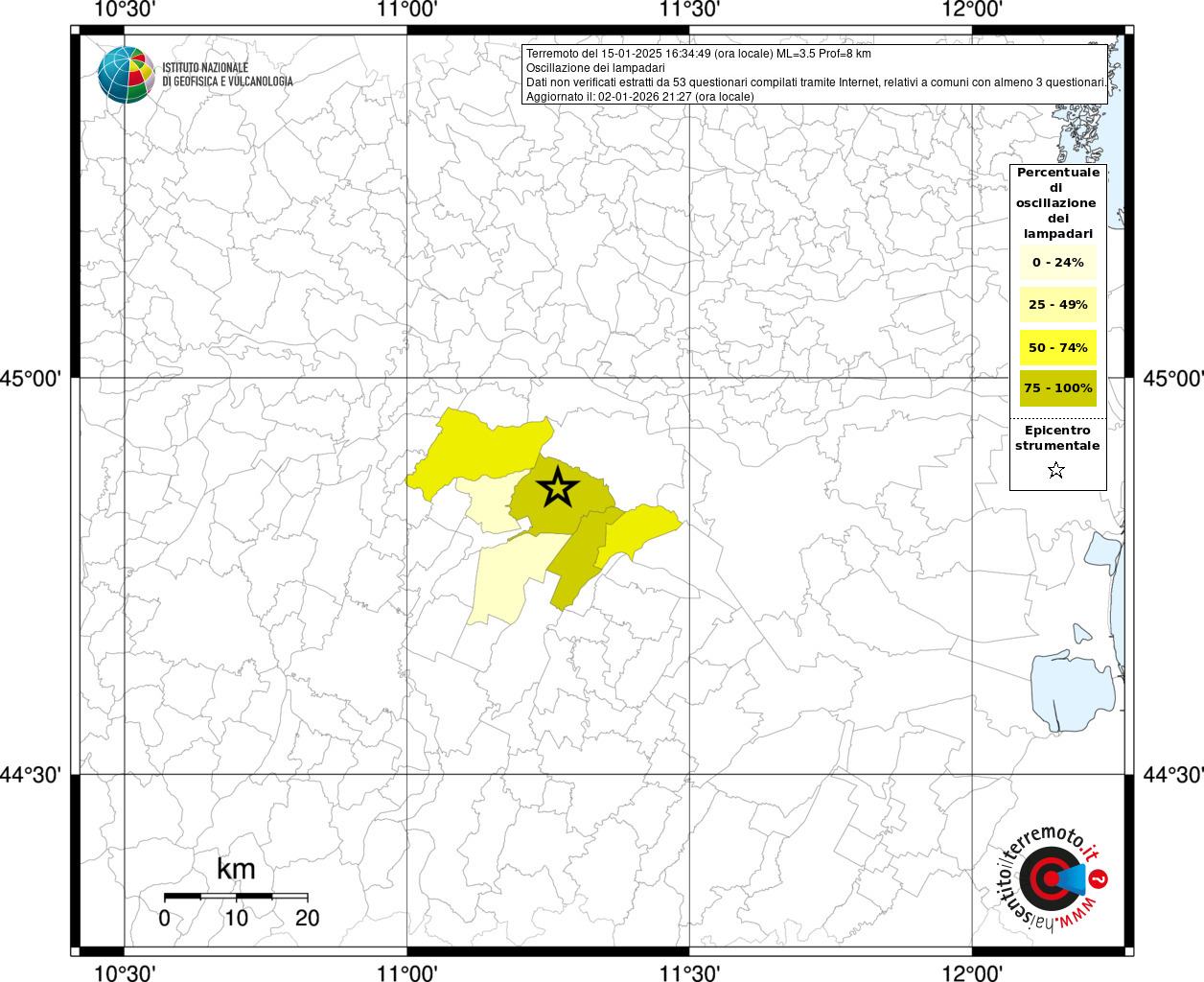
Task: Click the top axis label 11°00'
Action: tap(407, 10)
